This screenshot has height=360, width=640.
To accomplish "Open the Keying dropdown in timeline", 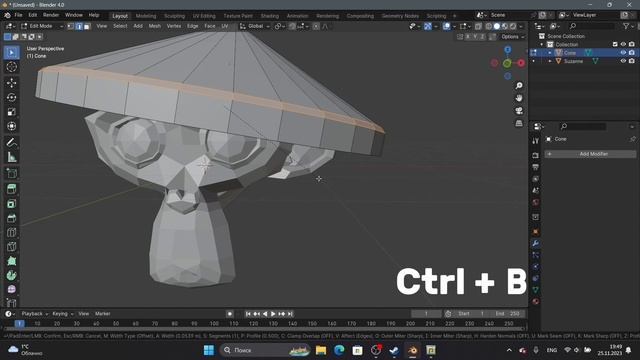I will (x=62, y=314).
